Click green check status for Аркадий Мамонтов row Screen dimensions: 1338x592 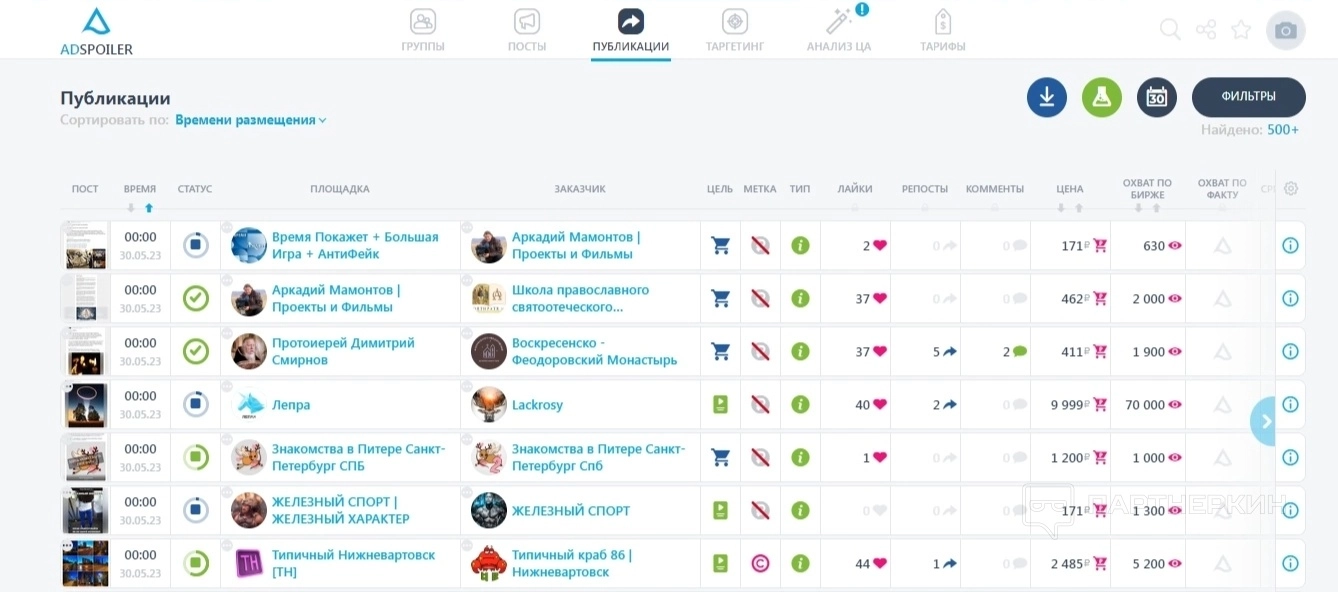point(196,298)
